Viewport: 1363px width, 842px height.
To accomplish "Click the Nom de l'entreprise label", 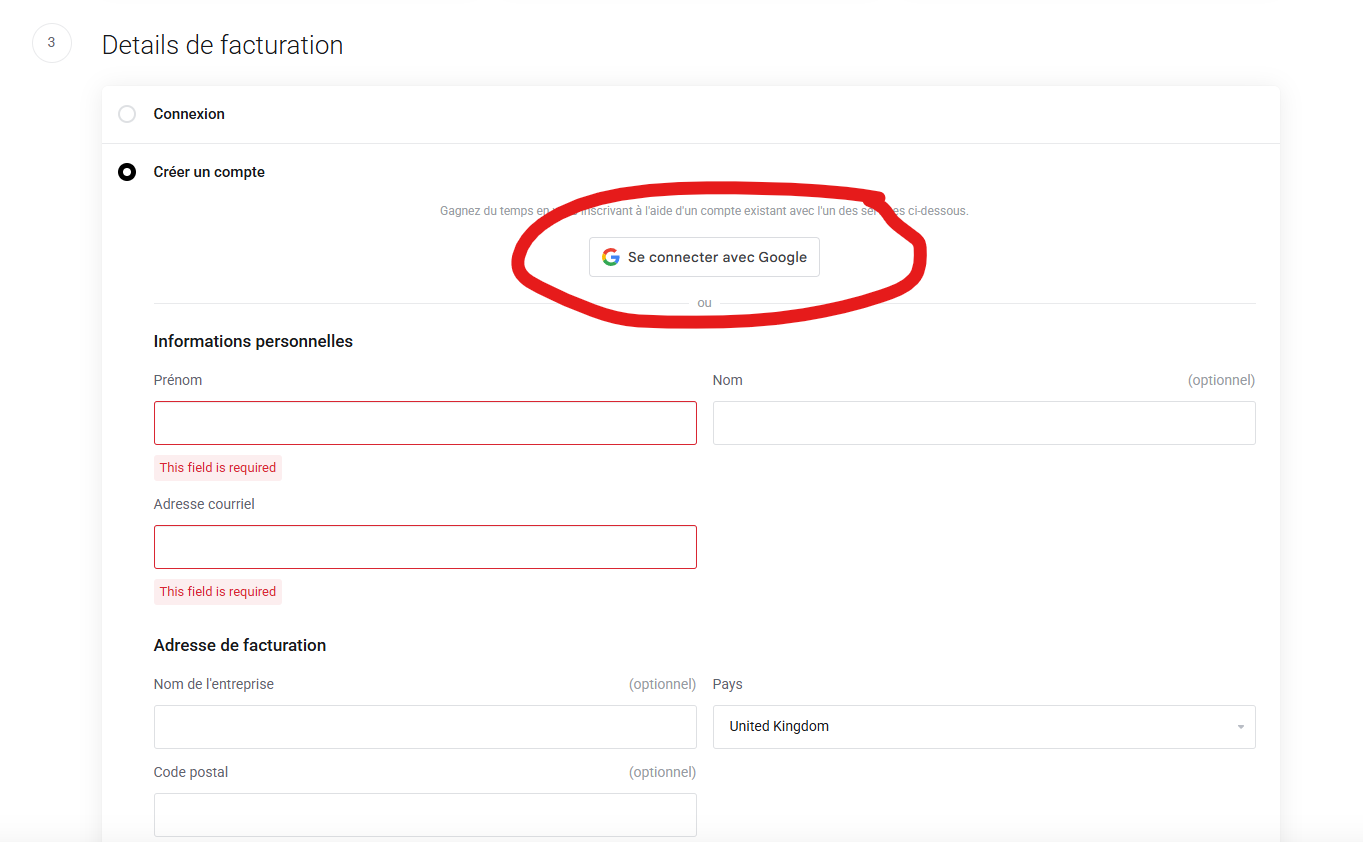I will 214,684.
